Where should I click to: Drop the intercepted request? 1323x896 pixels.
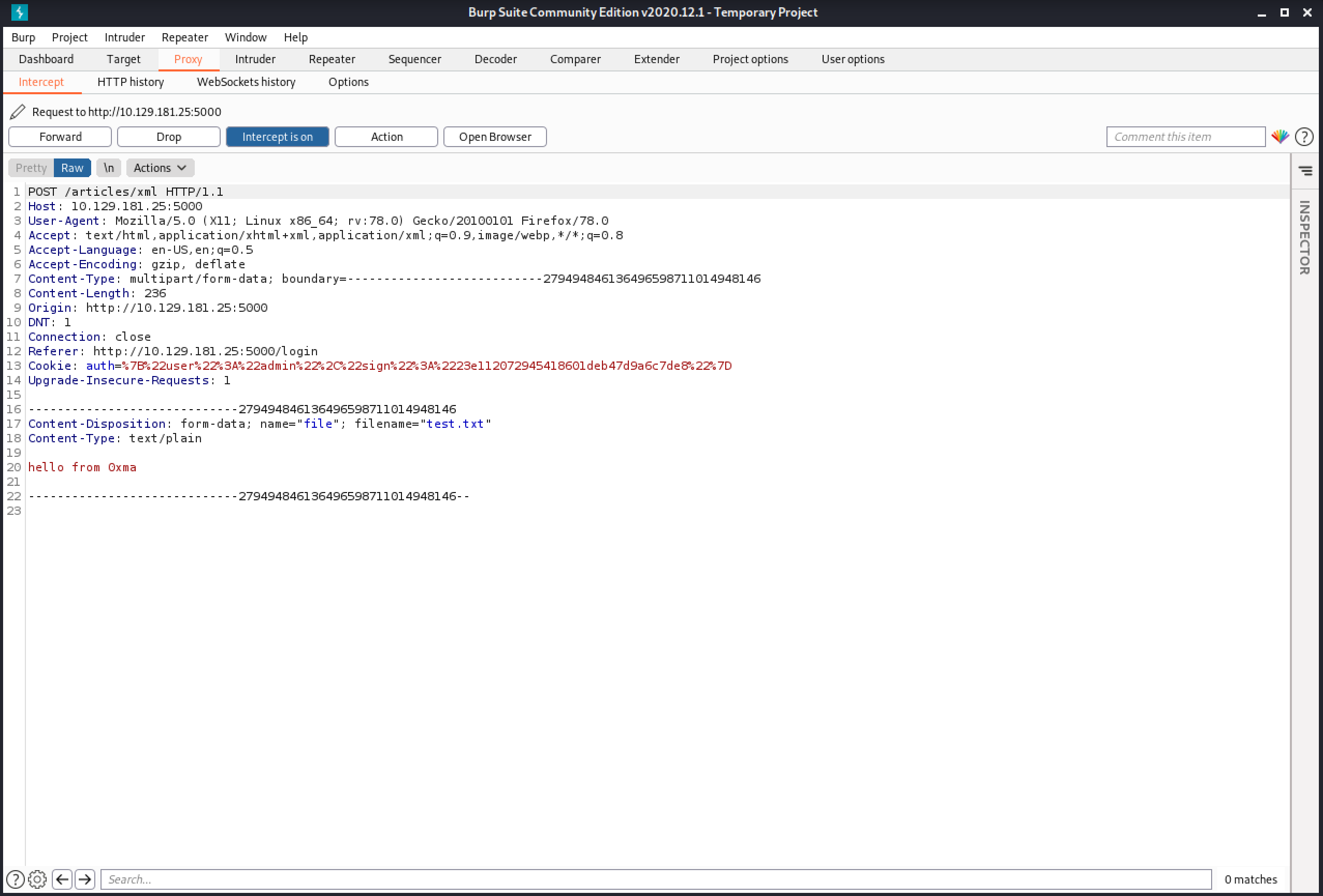pyautogui.click(x=168, y=137)
